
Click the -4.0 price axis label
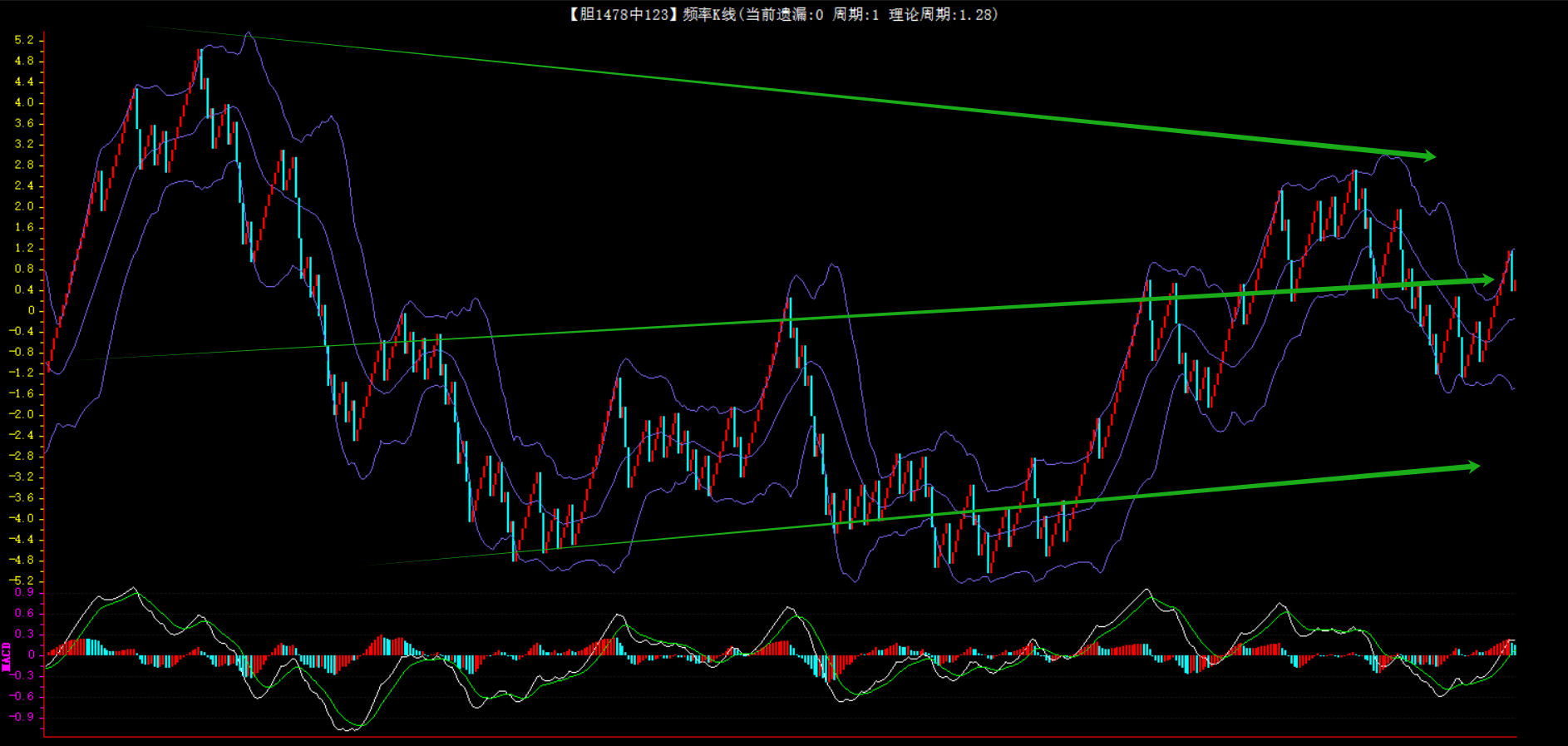(22, 518)
